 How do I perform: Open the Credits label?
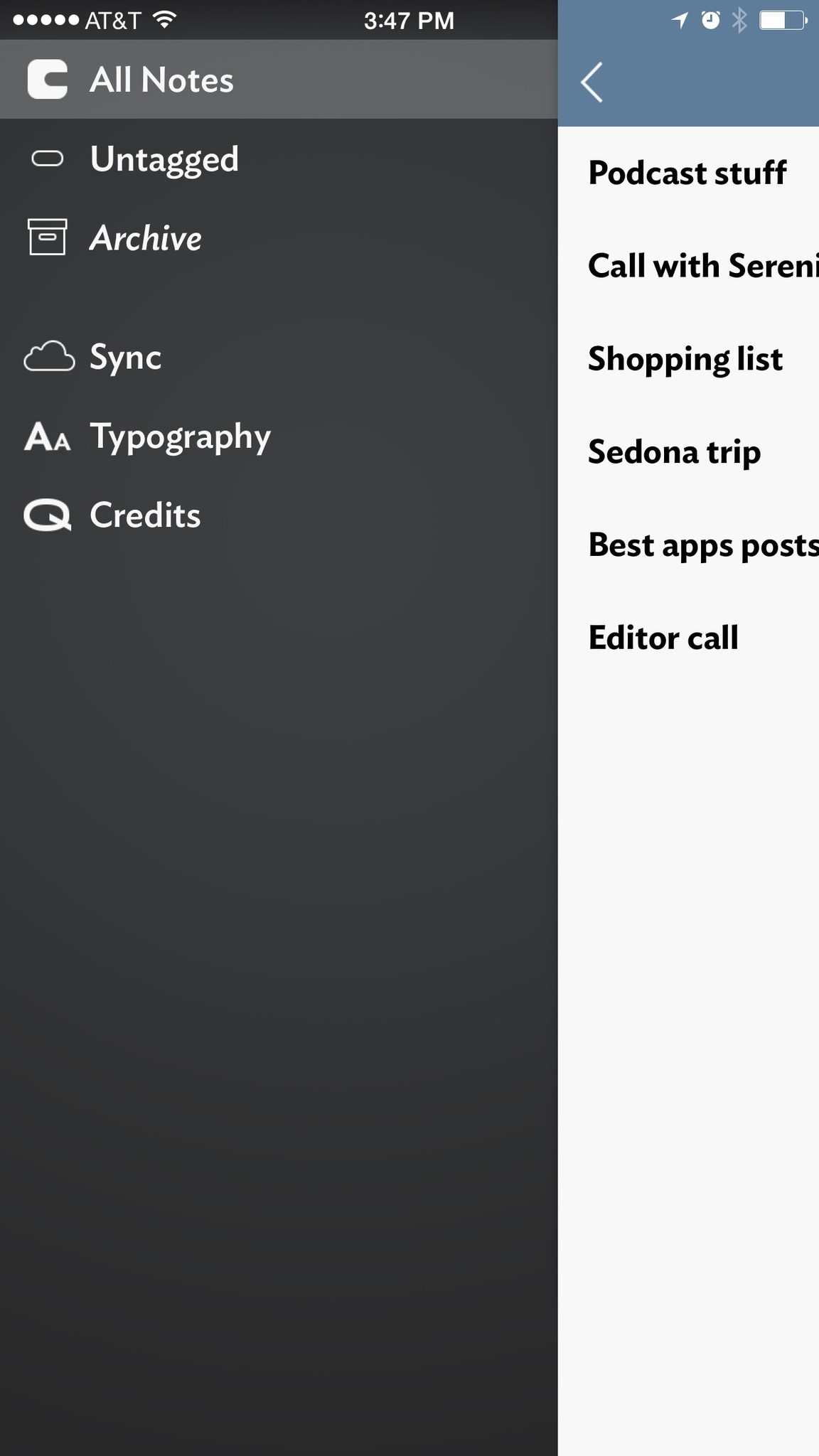[145, 515]
